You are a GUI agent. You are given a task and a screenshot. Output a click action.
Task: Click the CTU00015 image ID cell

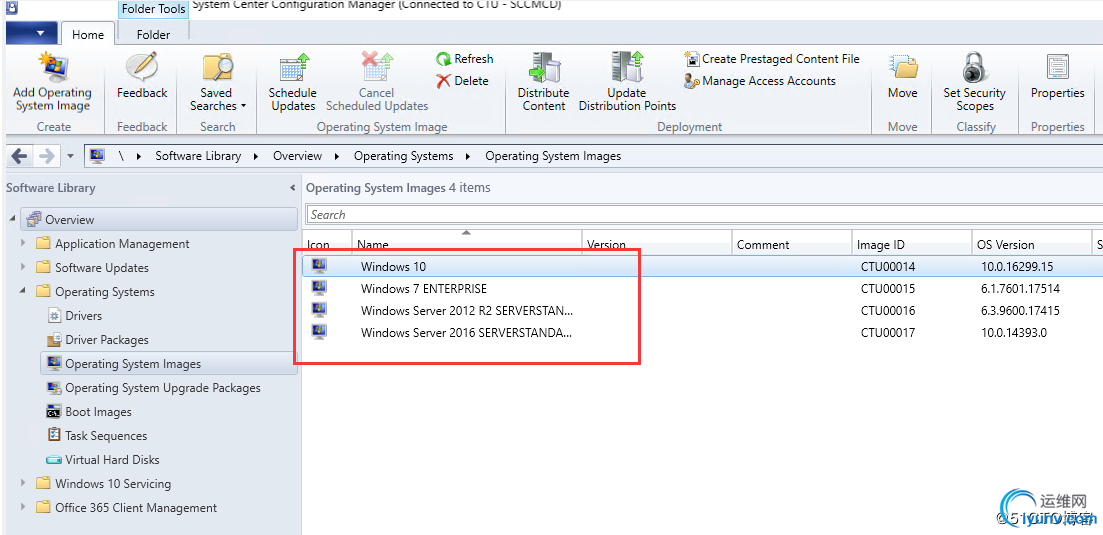[888, 288]
